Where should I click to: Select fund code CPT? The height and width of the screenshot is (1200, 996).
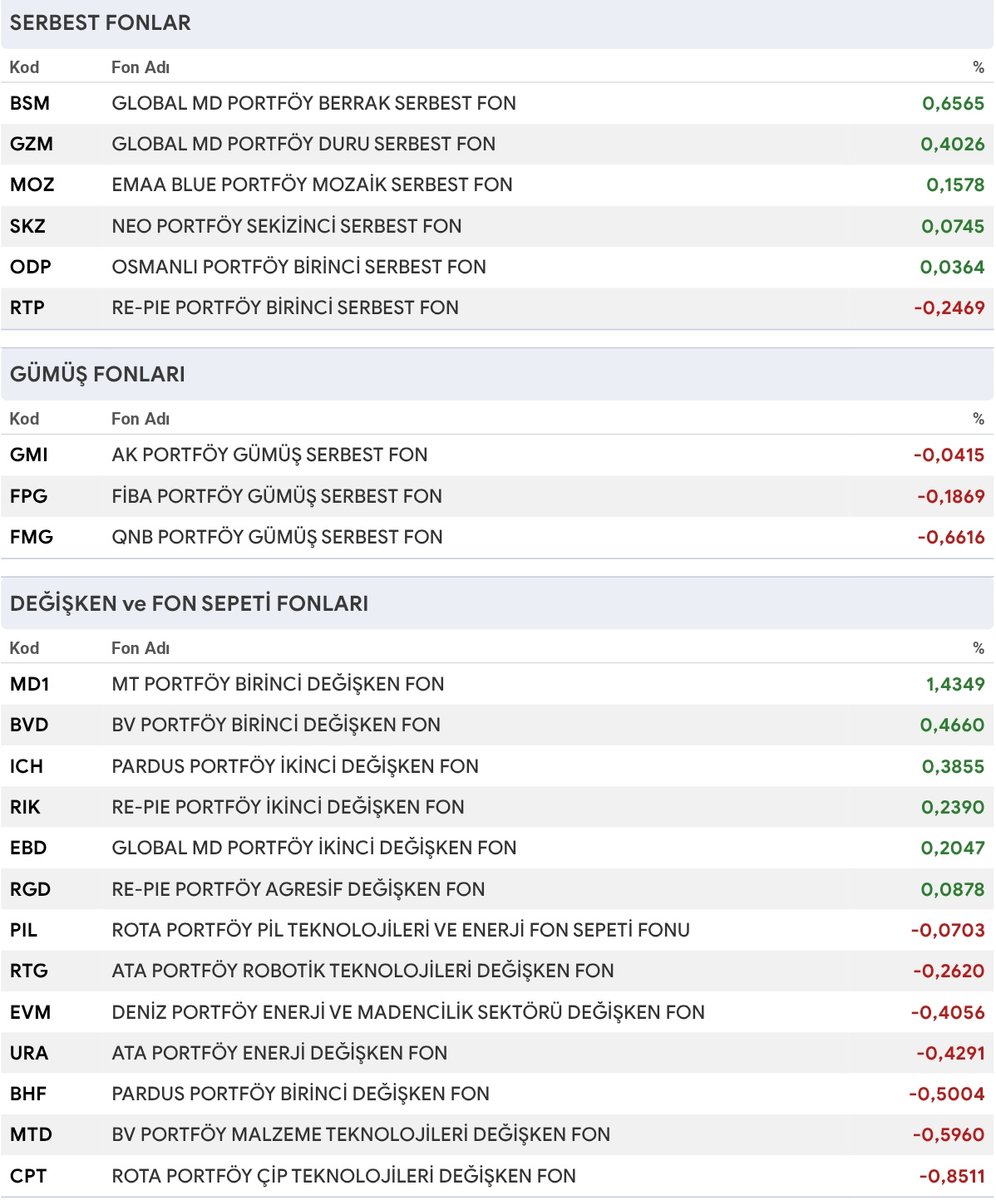pos(29,1176)
